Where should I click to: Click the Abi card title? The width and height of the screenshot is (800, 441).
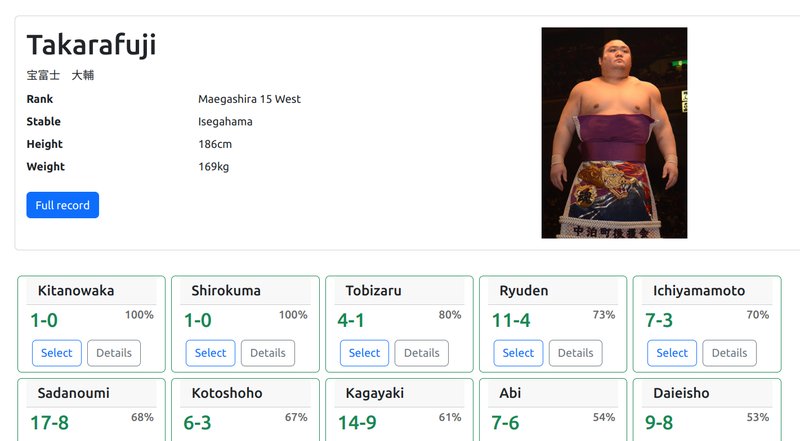click(x=510, y=393)
